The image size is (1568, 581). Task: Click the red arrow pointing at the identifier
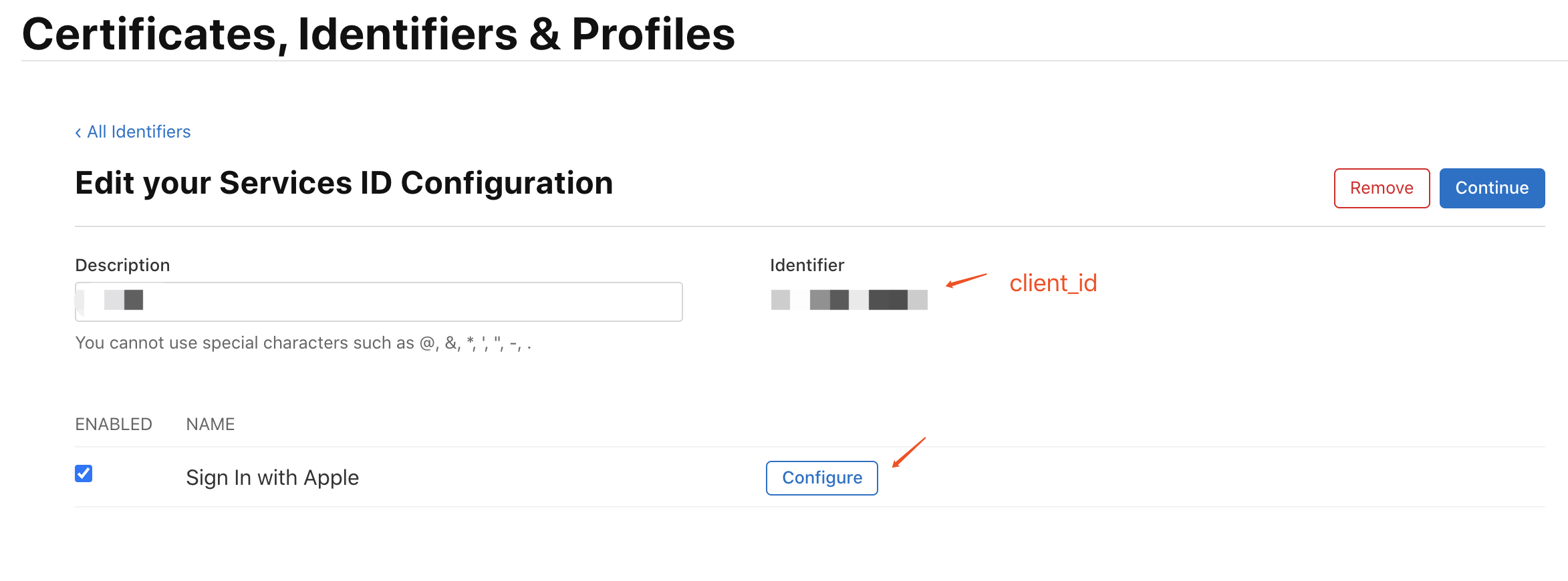966,280
